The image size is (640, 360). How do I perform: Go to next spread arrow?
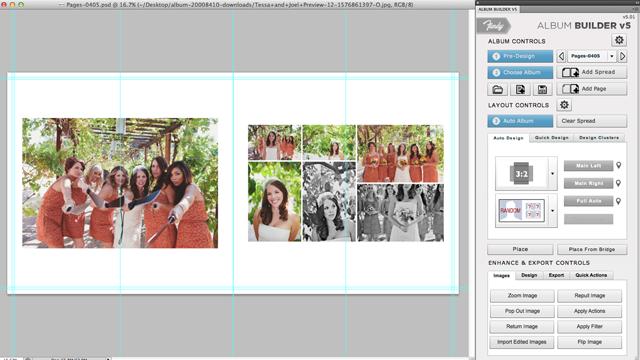click(622, 56)
